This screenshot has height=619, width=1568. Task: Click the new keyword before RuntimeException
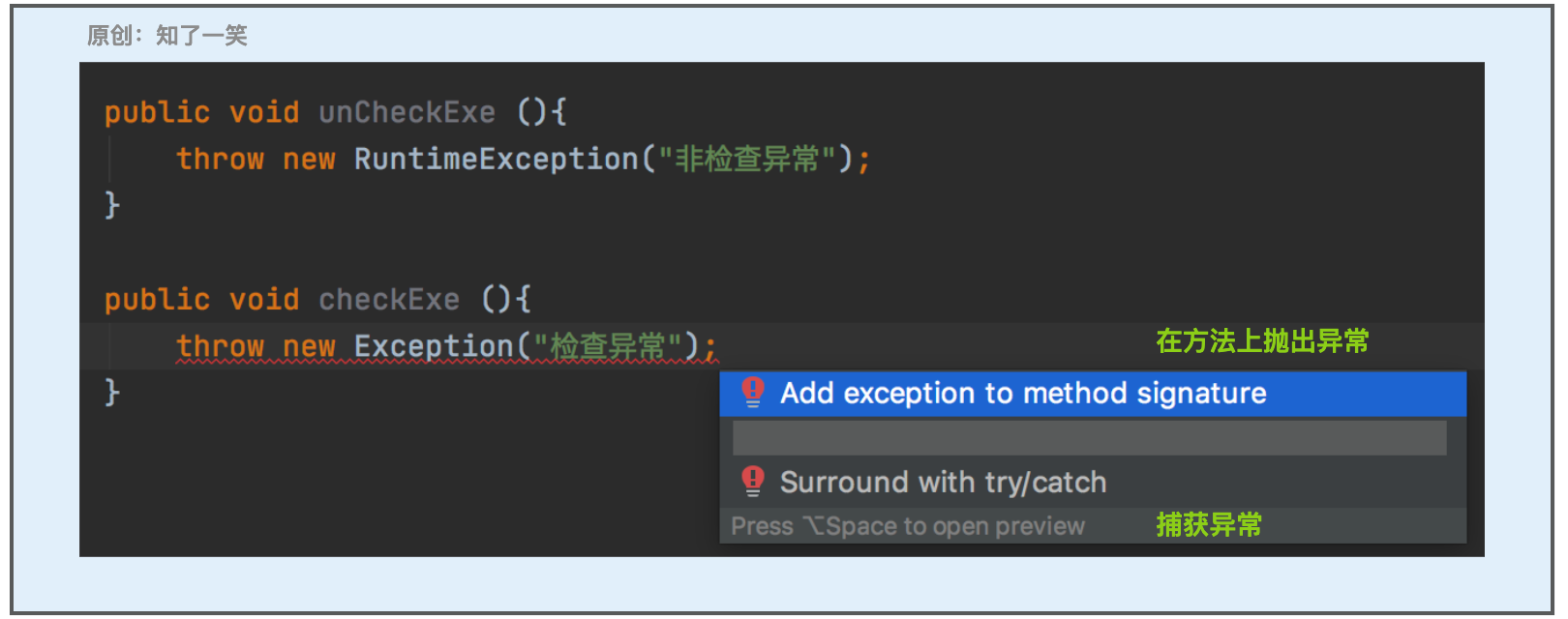click(309, 159)
